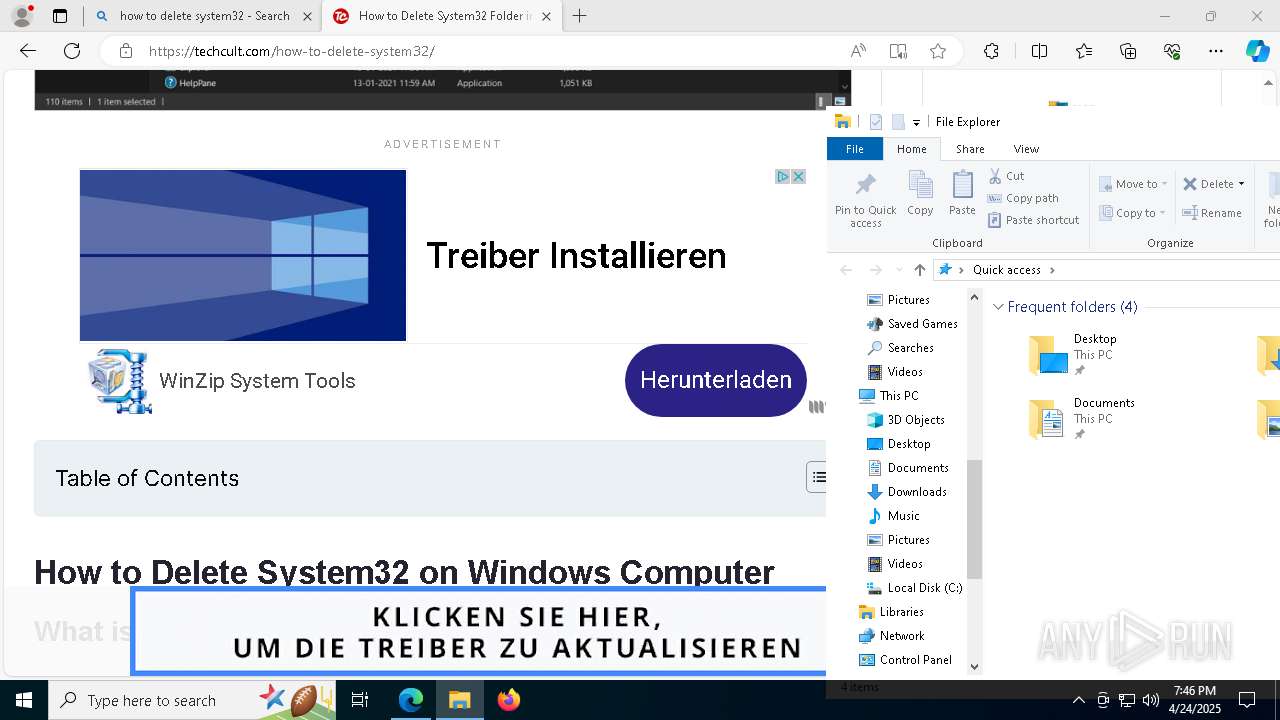
Task: Open Read aloud in the address bar
Action: (858, 51)
